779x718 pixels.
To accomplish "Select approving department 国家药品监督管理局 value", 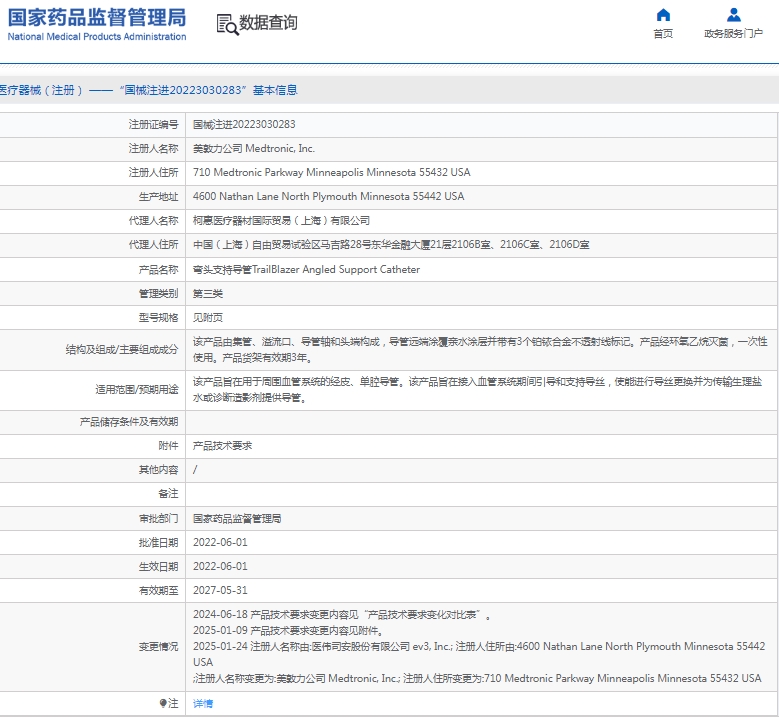I will click(237, 518).
